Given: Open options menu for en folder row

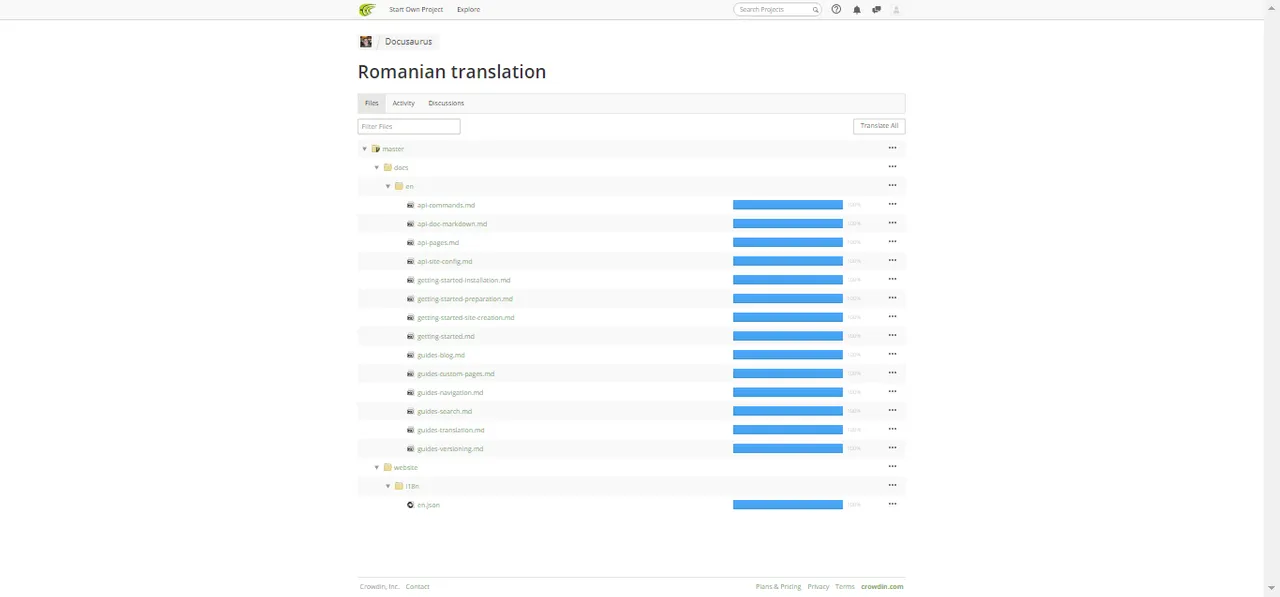Looking at the screenshot, I should (x=892, y=185).
